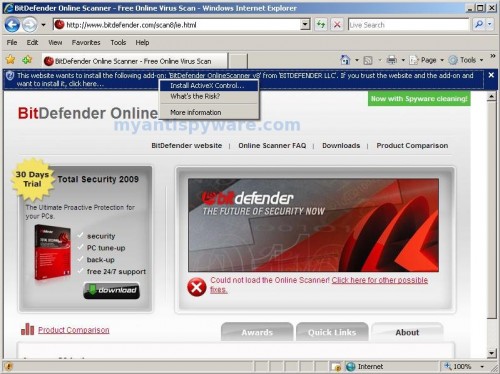This screenshot has height=374, width=500.
Task: Click the Forward navigation arrow
Action: click(30, 25)
